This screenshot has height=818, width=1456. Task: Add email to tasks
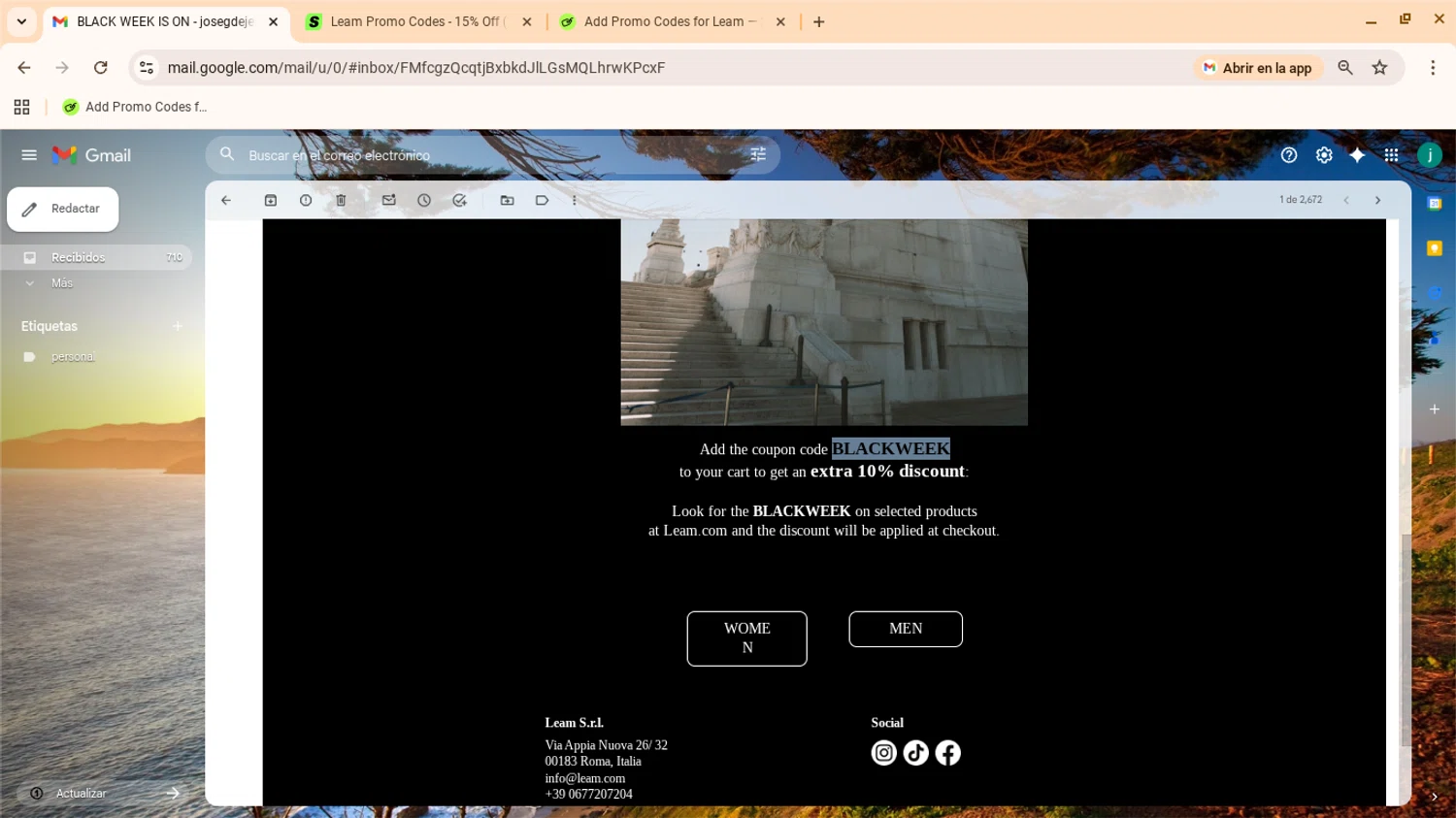(x=459, y=201)
